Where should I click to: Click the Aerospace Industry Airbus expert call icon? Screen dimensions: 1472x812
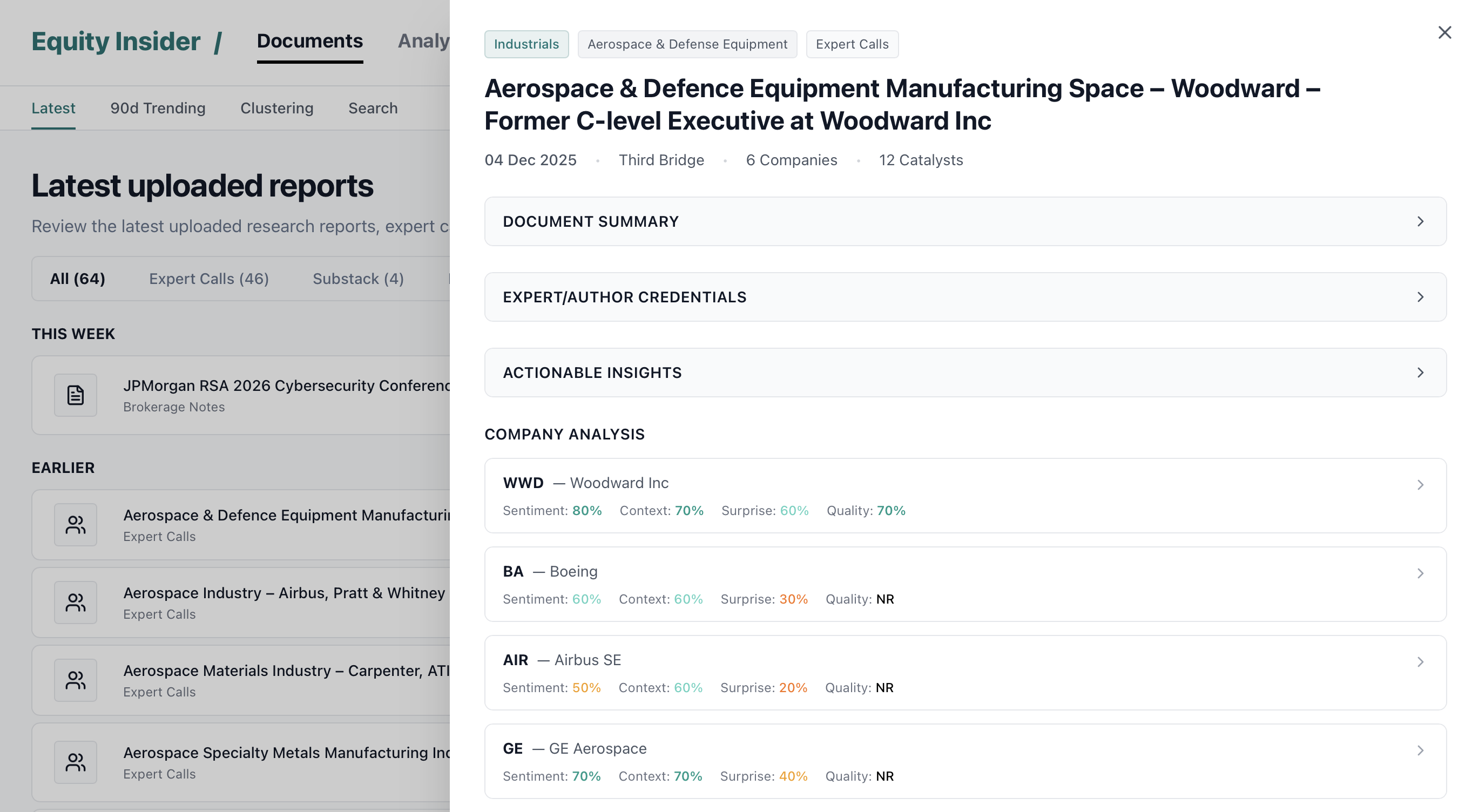[x=76, y=603]
